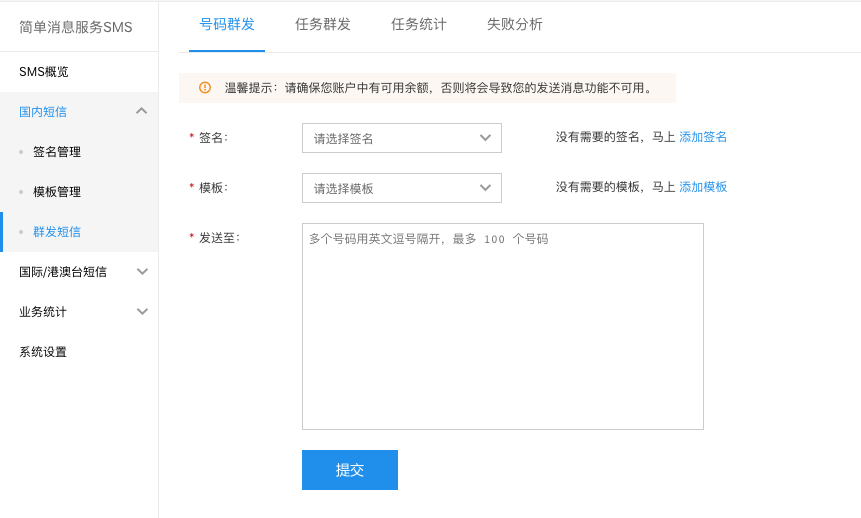Click the 添加模板 link
This screenshot has height=518, width=861.
[703, 187]
